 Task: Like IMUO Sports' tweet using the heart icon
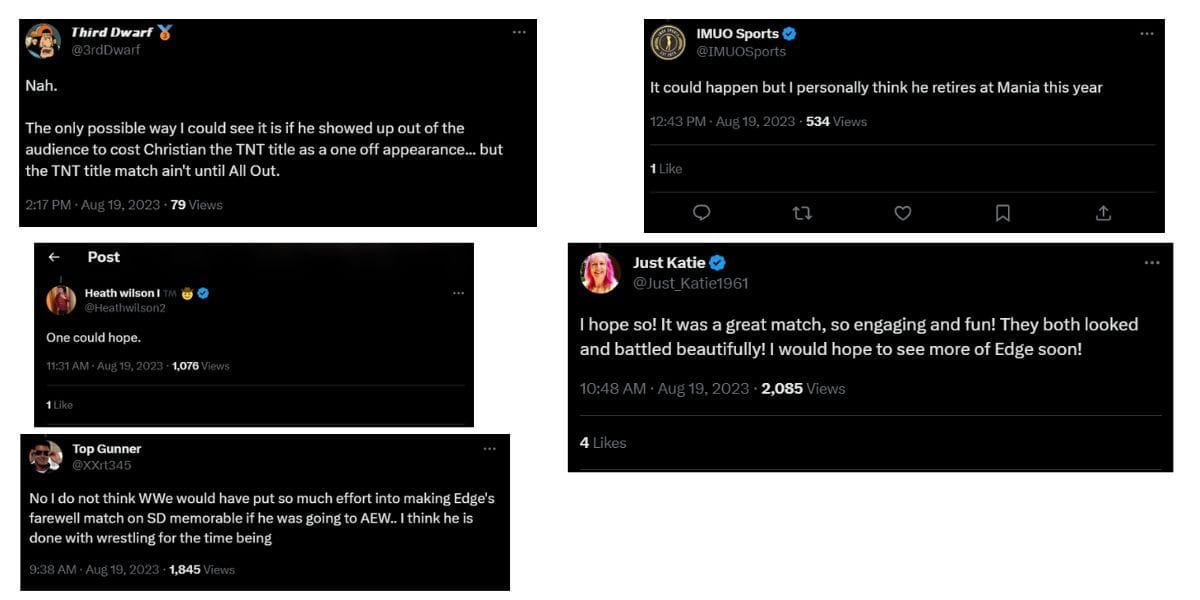(x=903, y=212)
